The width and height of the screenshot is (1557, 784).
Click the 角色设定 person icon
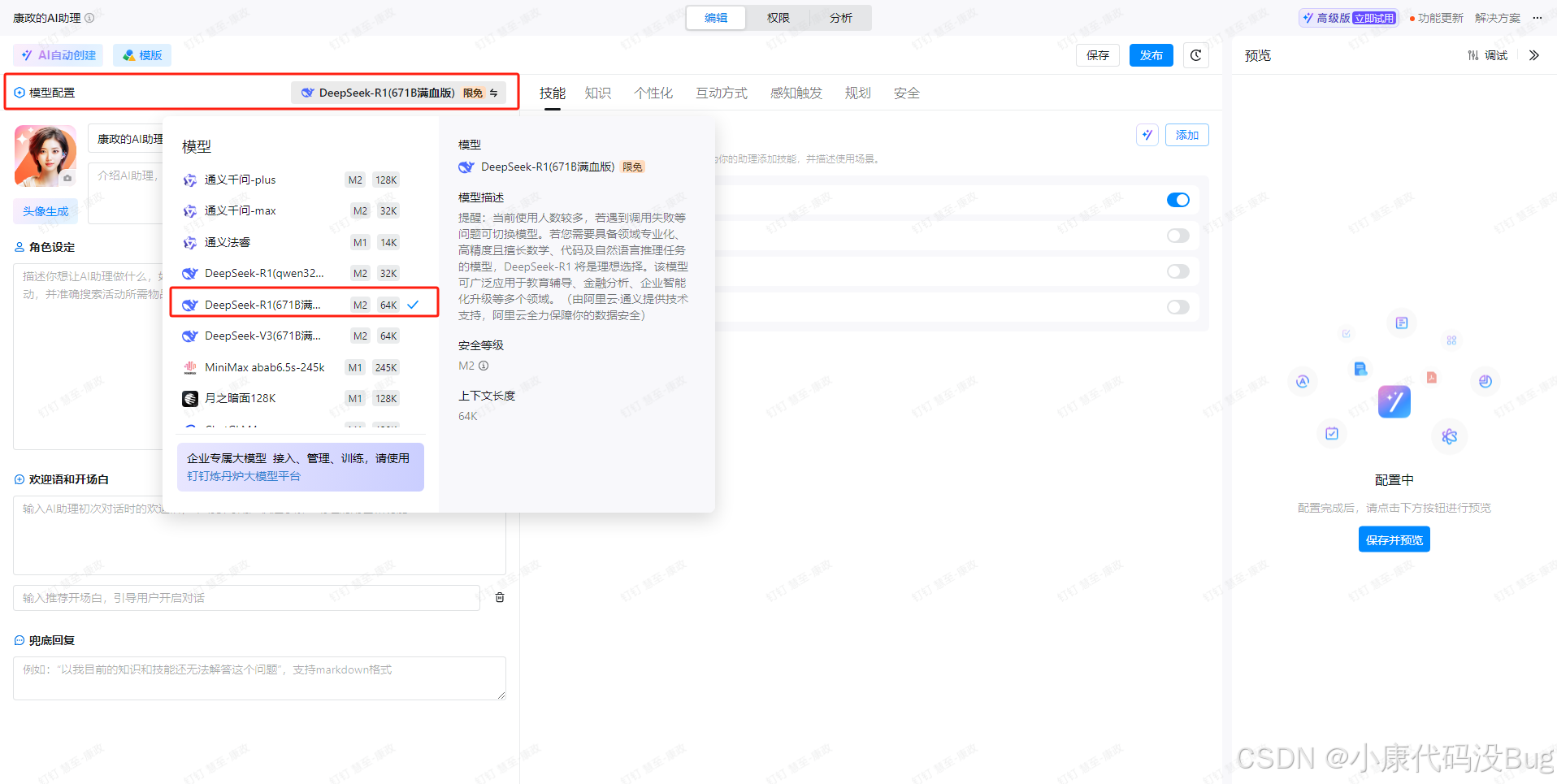[x=20, y=247]
